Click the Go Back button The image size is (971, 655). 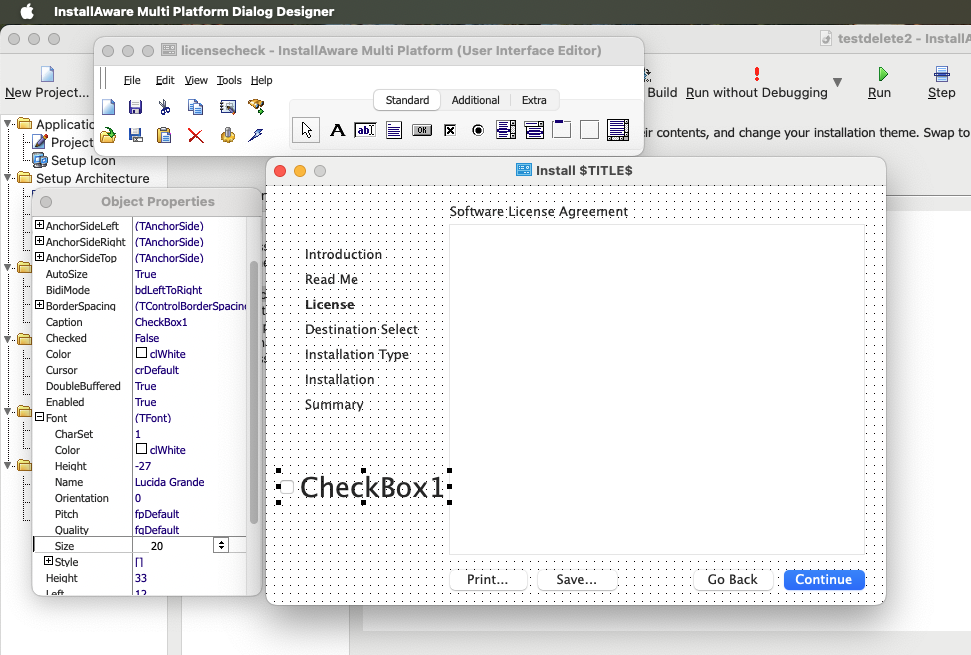click(x=733, y=579)
